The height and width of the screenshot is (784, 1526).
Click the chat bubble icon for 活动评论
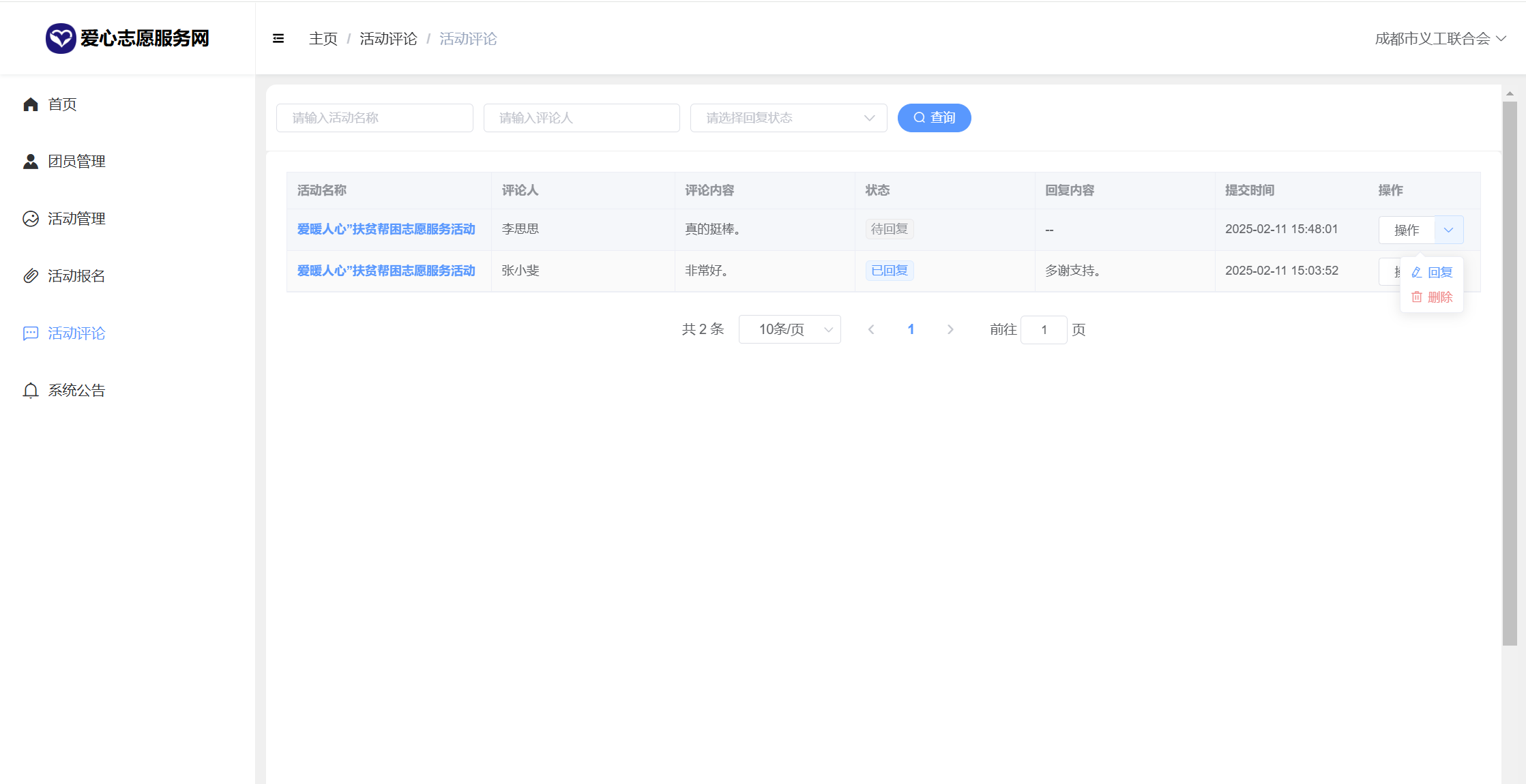click(31, 333)
